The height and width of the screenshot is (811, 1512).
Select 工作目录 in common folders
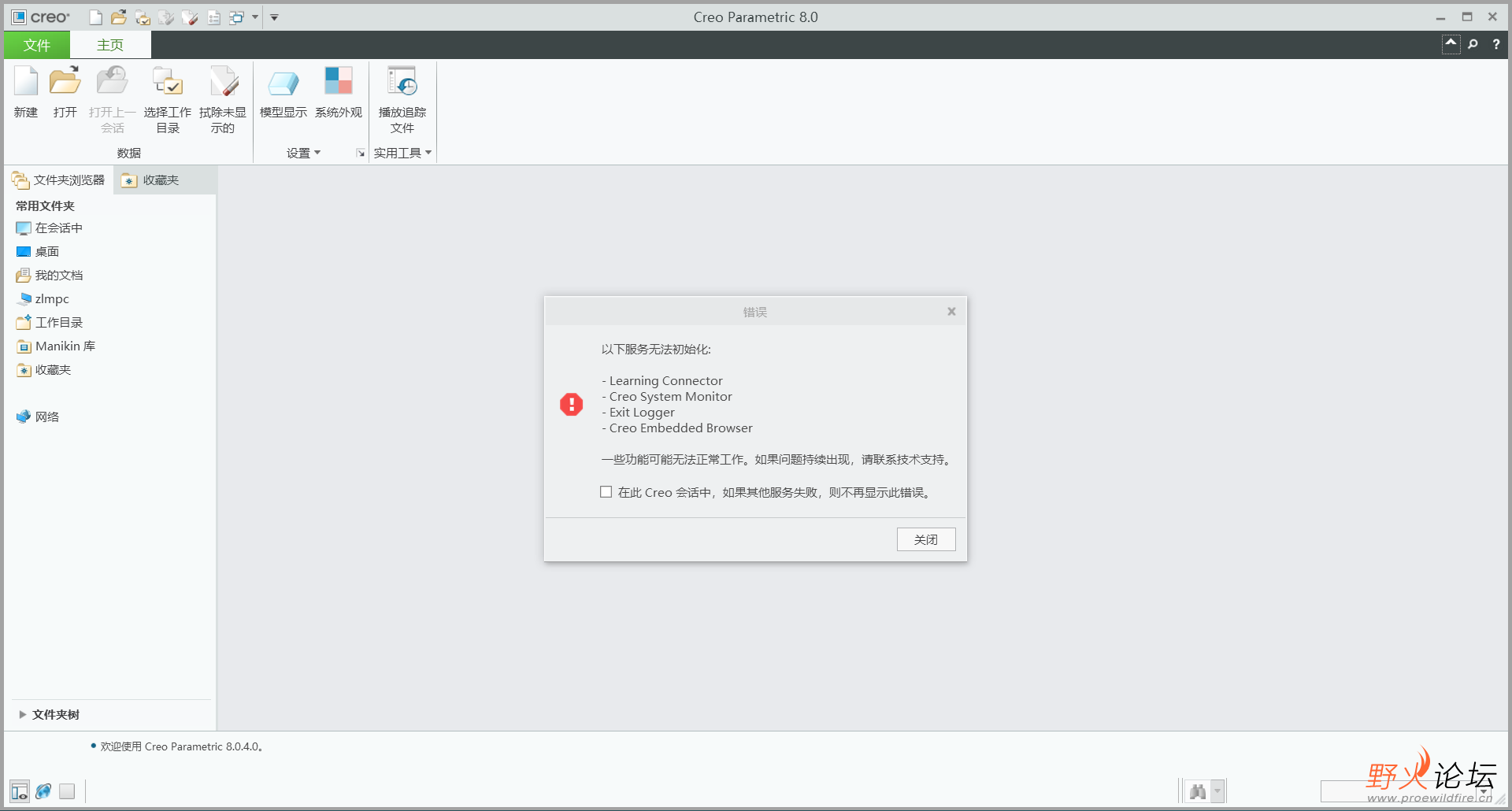tap(50, 322)
